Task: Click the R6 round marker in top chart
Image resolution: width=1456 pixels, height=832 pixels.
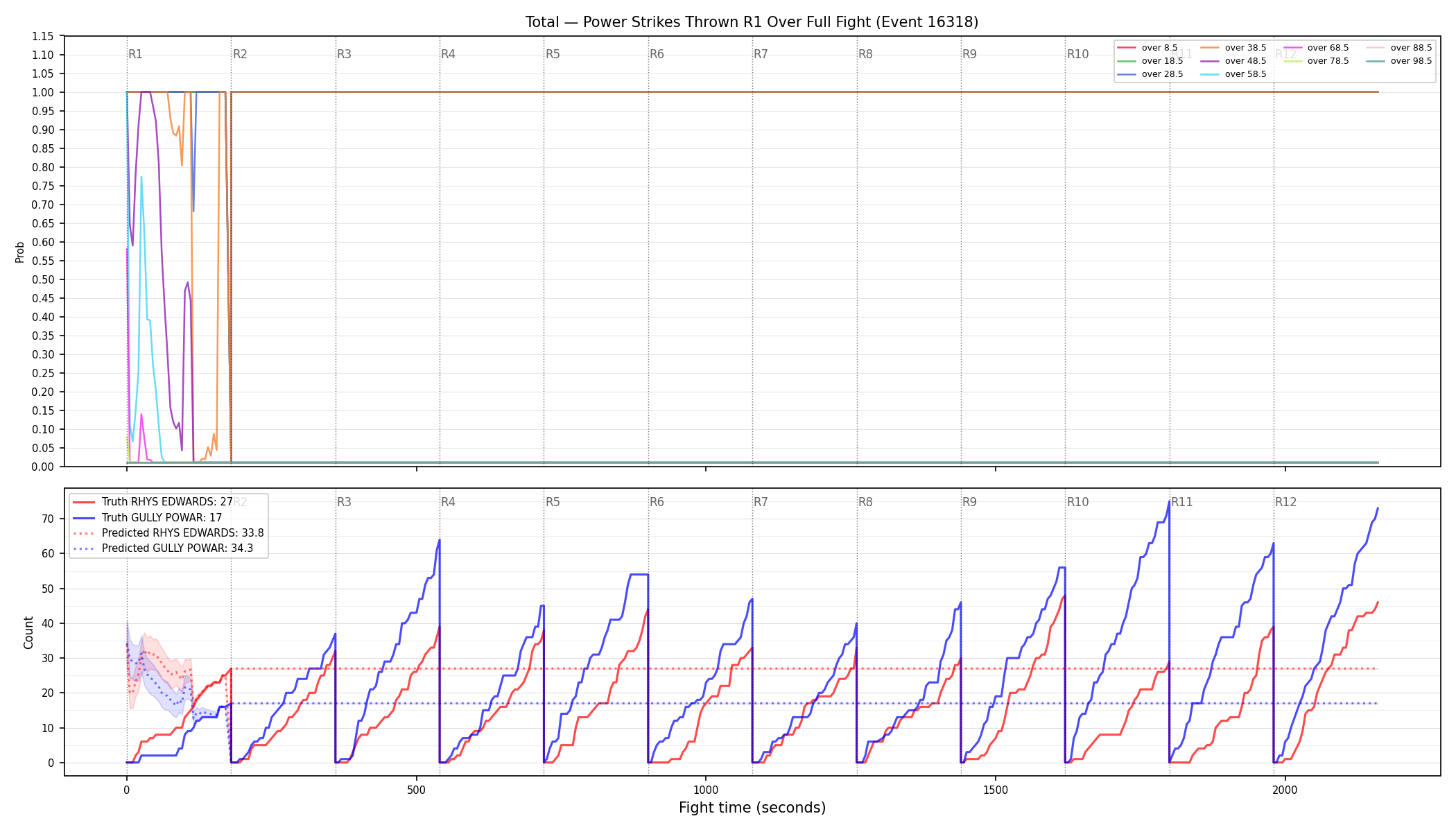Action: tap(657, 54)
